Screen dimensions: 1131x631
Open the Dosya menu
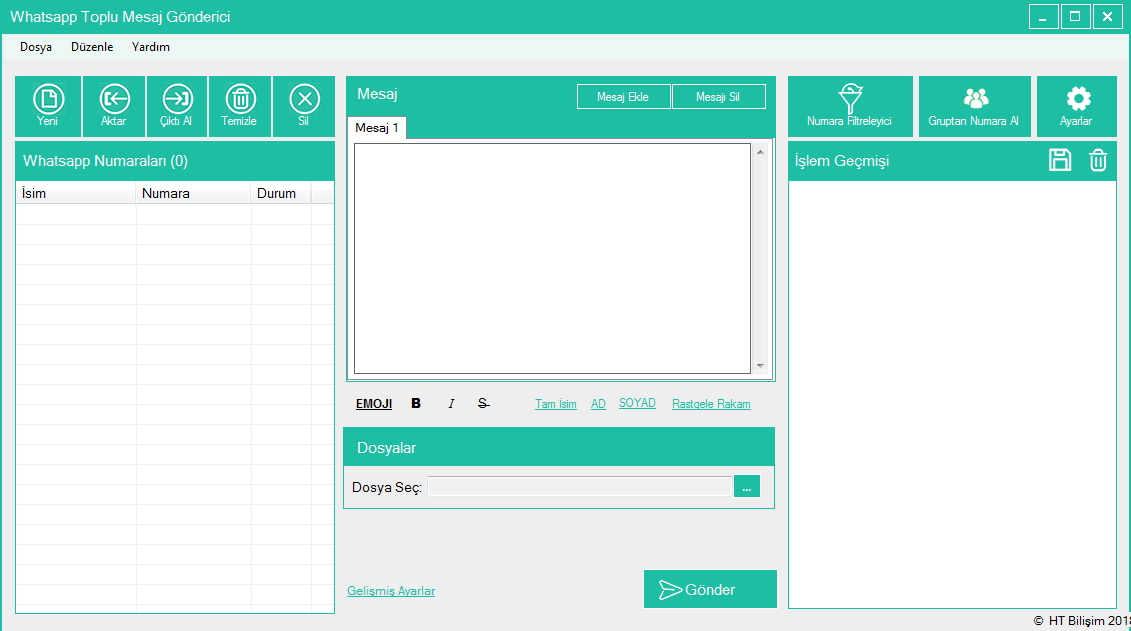36,47
